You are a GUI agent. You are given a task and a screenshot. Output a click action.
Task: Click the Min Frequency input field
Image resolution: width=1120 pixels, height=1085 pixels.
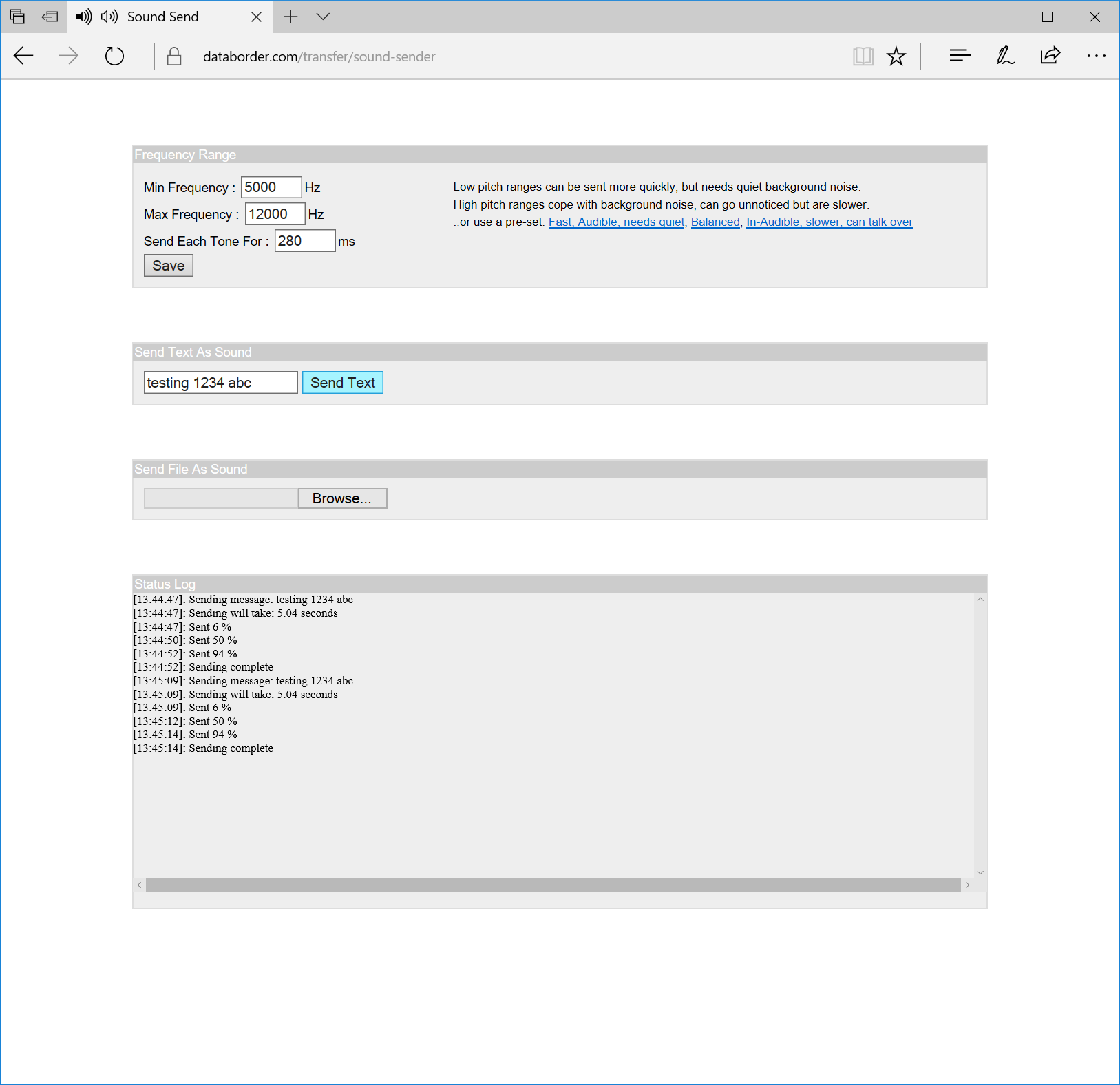coord(271,187)
